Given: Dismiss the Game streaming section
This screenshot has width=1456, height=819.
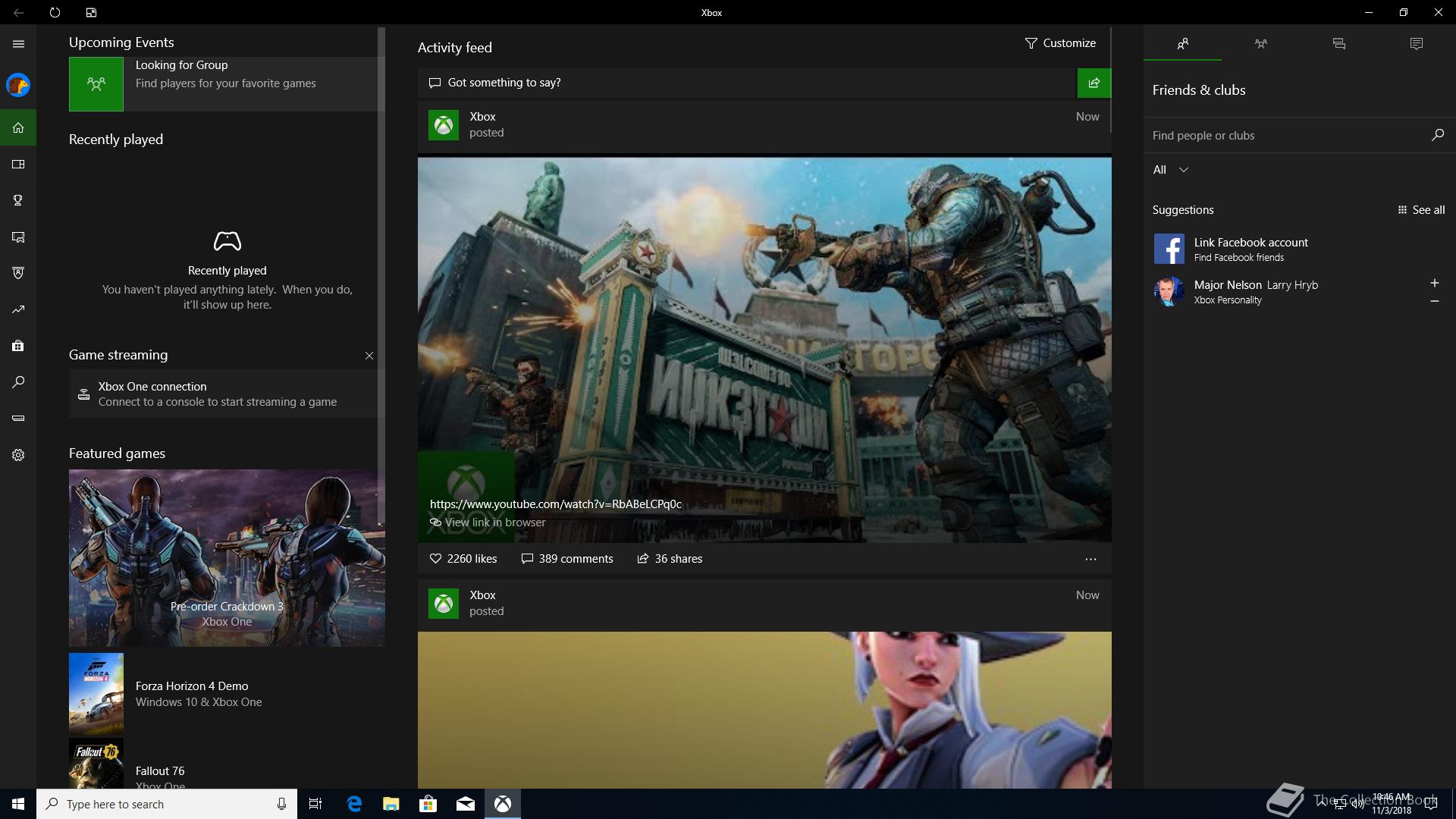Looking at the screenshot, I should pyautogui.click(x=369, y=356).
